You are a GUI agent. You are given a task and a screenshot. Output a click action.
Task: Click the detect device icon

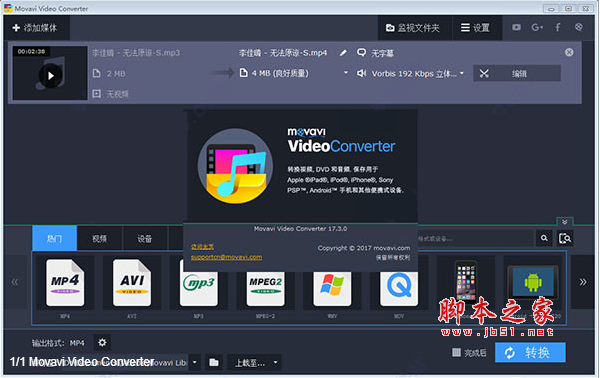[x=565, y=238]
